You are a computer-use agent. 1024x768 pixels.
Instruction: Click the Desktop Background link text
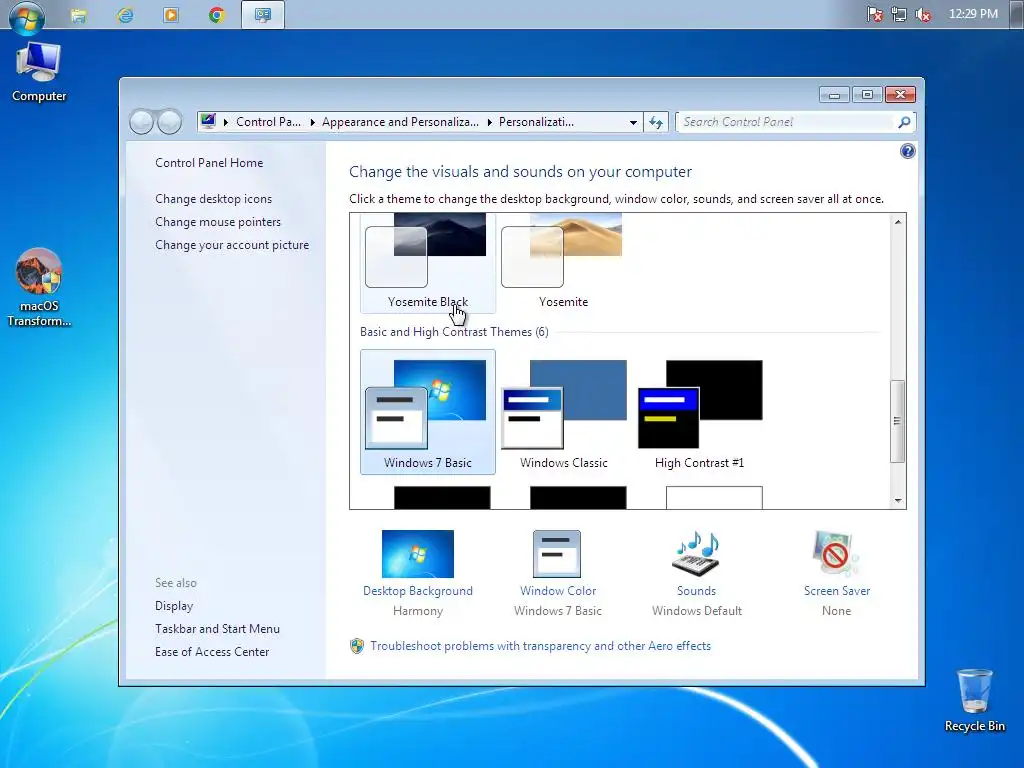click(418, 591)
